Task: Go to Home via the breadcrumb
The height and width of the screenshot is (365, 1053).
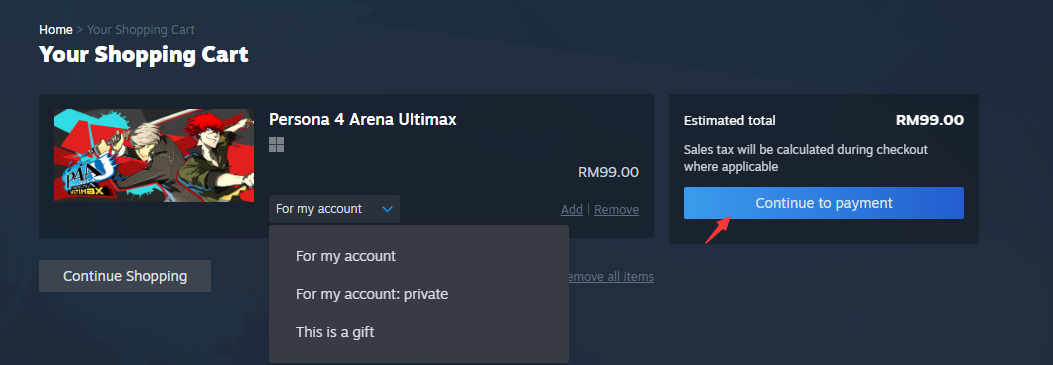Action: [x=56, y=30]
